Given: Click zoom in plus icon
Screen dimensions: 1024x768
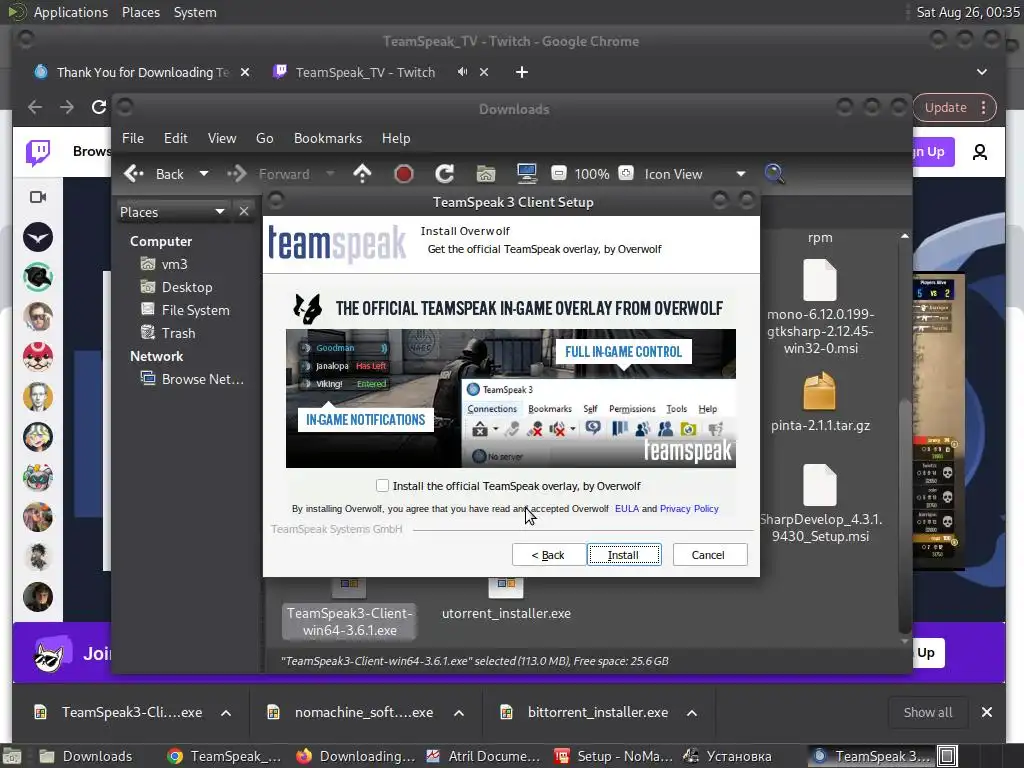Looking at the screenshot, I should 626,174.
